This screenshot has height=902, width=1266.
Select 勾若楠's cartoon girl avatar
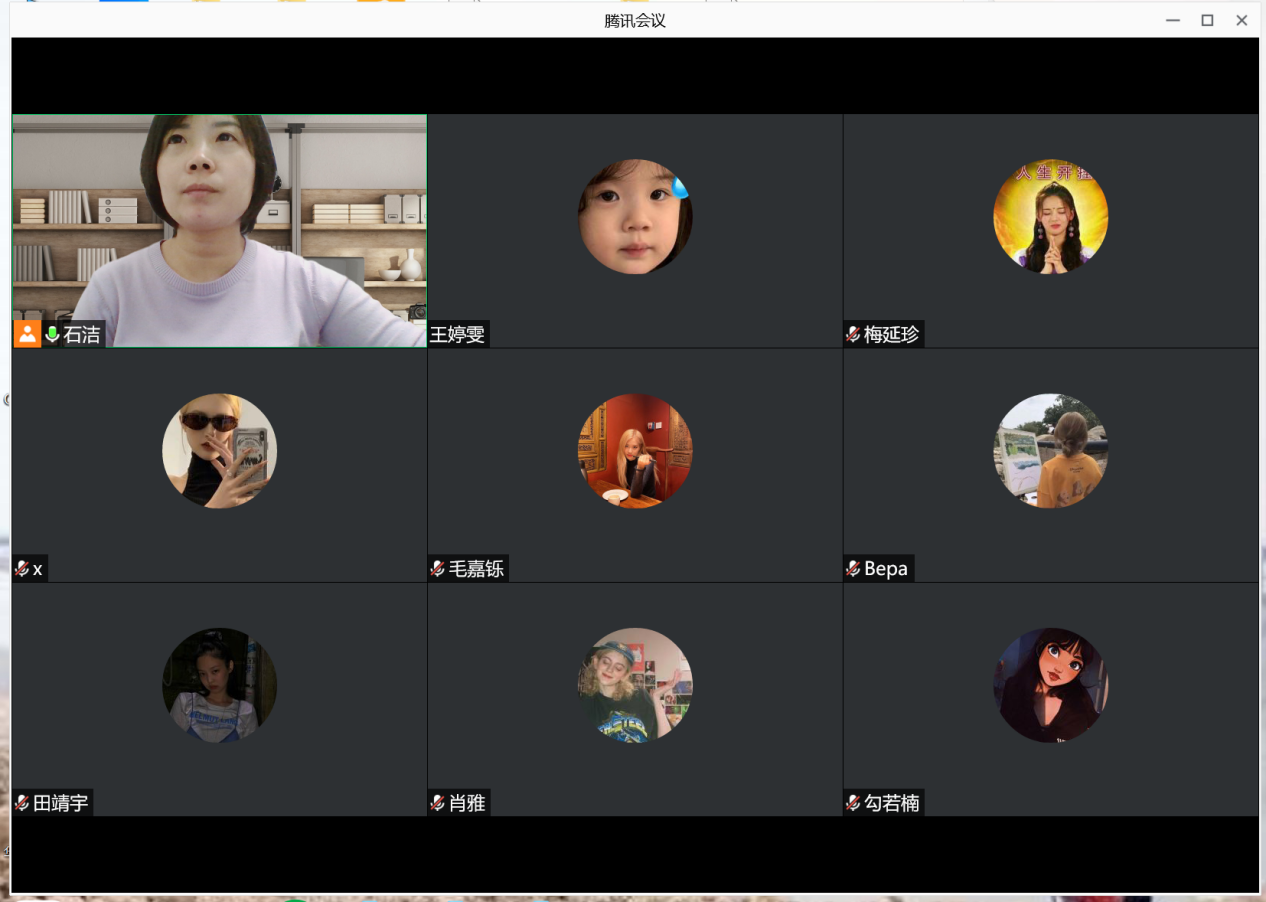point(1050,685)
